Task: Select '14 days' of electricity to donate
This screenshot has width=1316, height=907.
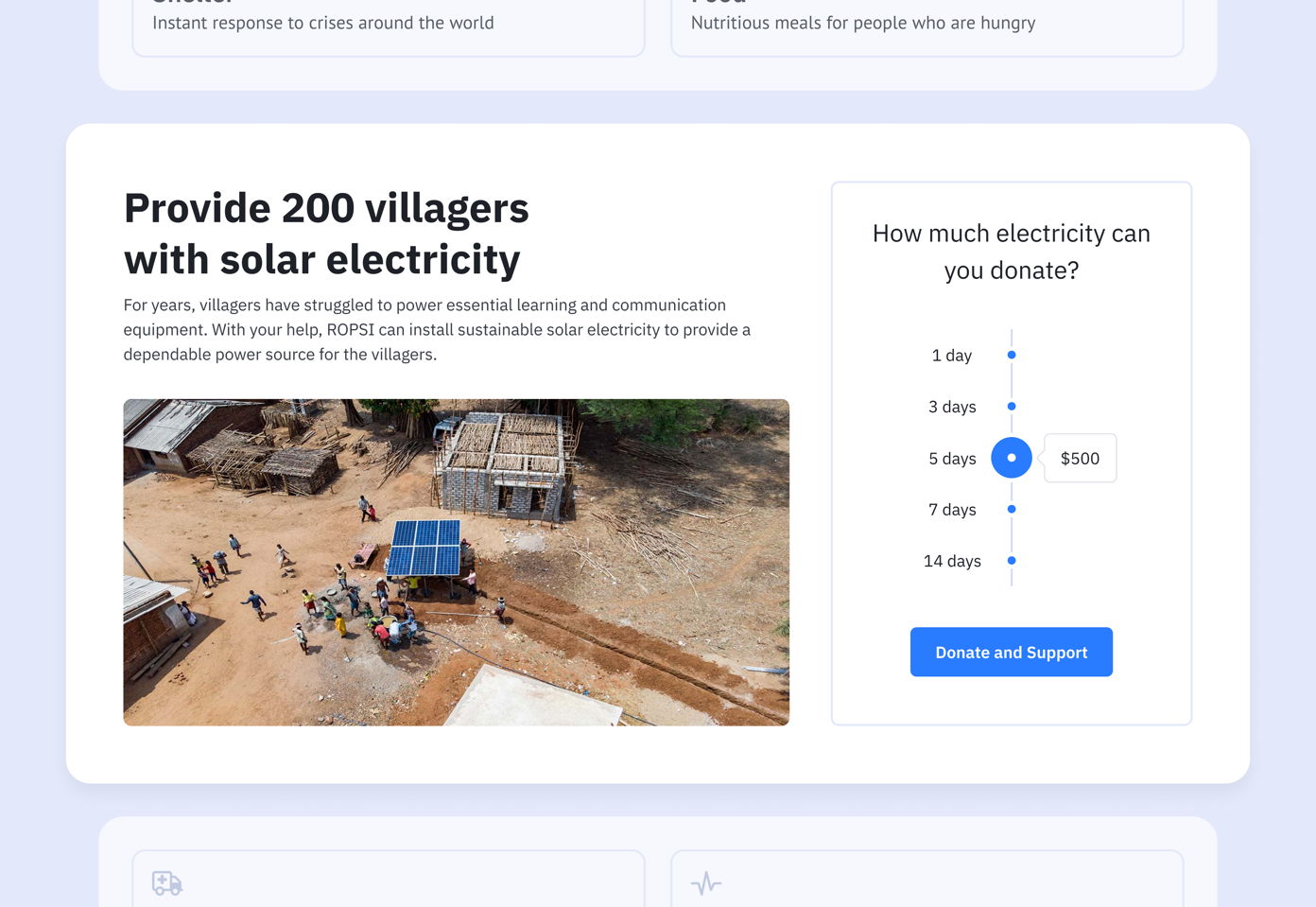Action: point(1012,560)
